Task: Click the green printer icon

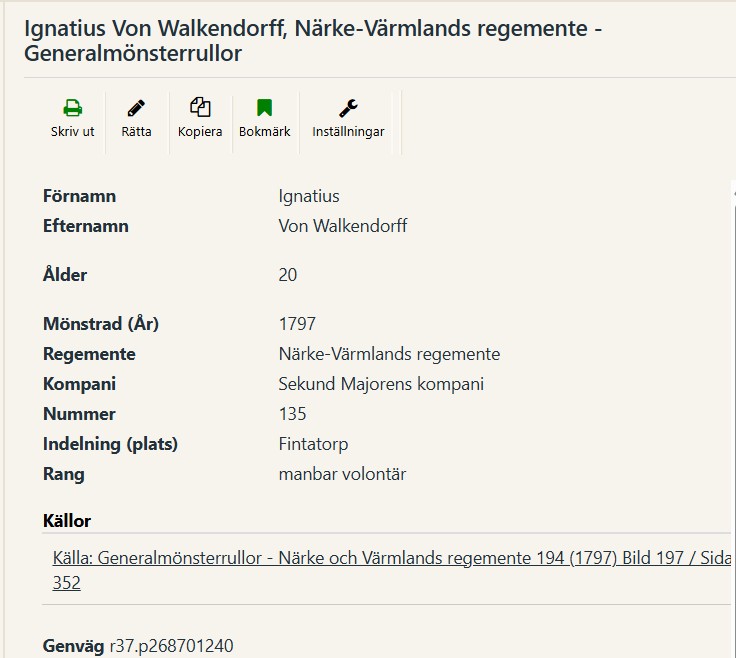Action: tap(73, 108)
